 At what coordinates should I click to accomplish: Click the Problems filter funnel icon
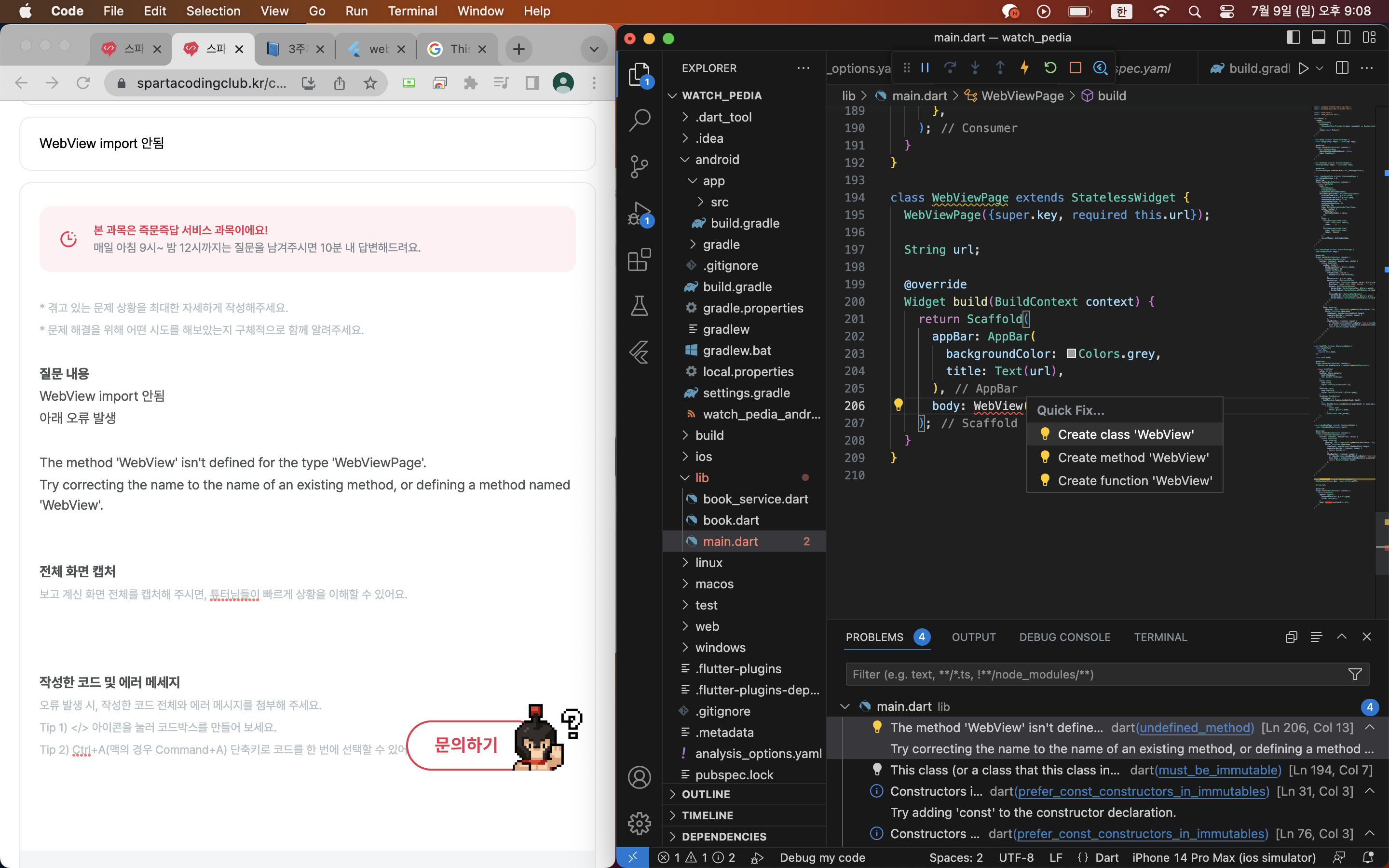1355,674
